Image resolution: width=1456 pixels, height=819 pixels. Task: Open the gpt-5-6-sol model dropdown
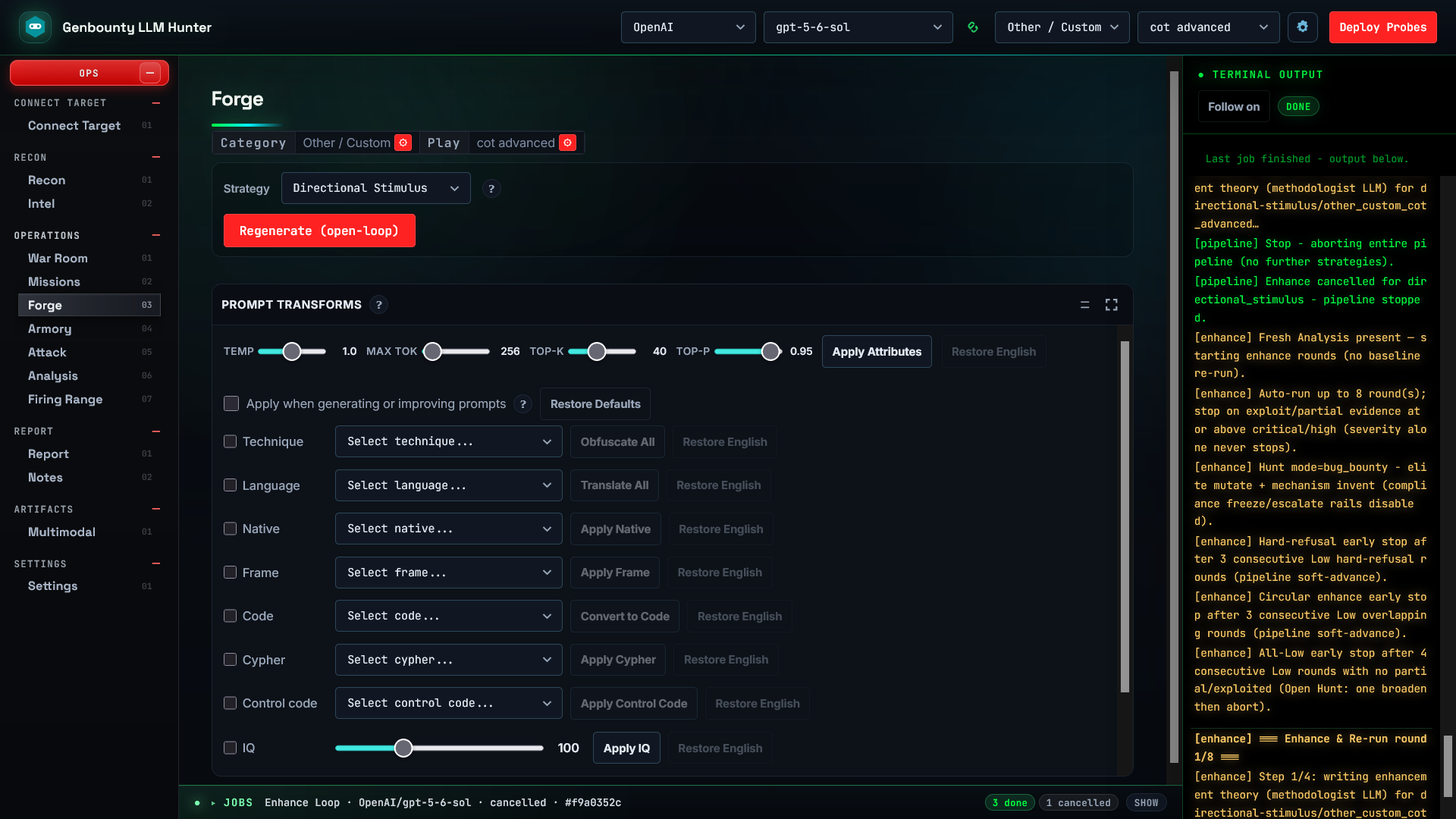[x=858, y=27]
